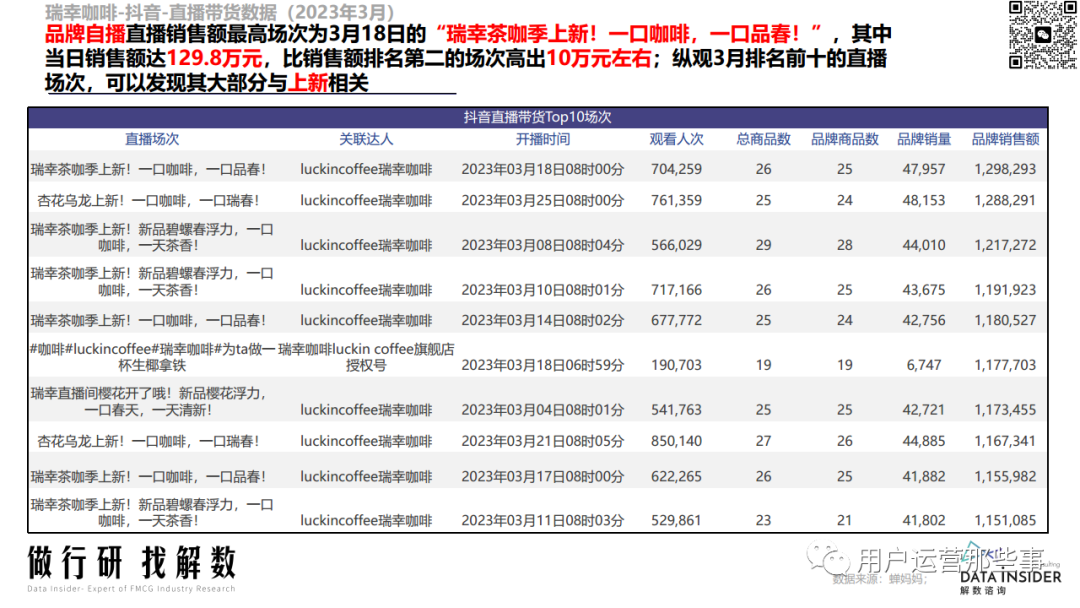The height and width of the screenshot is (608, 1080).
Task: Click the view count 717,166
Action: tap(676, 290)
